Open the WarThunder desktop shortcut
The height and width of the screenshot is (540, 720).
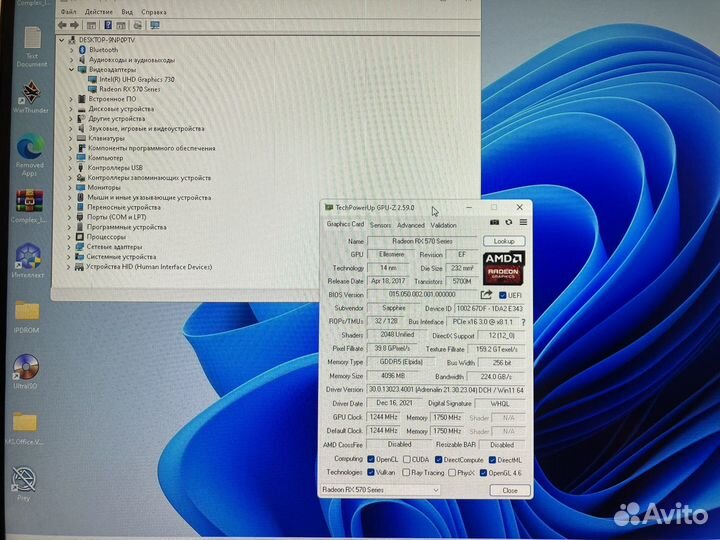31,97
